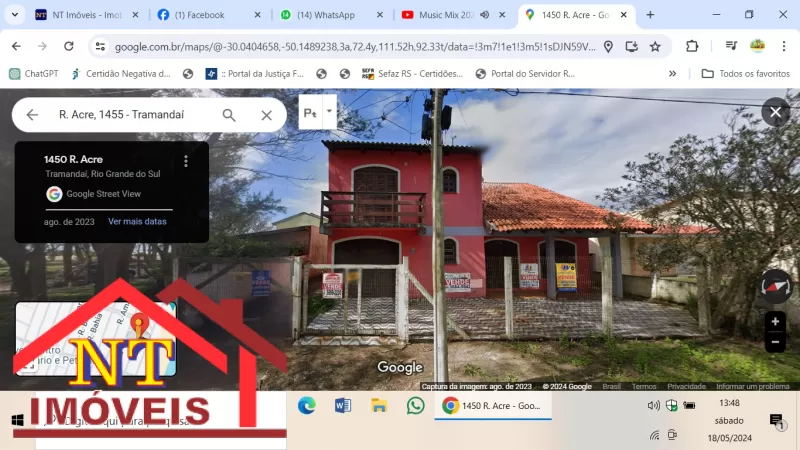This screenshot has height=450, width=800.
Task: Zoom out the Street View image
Action: point(775,342)
